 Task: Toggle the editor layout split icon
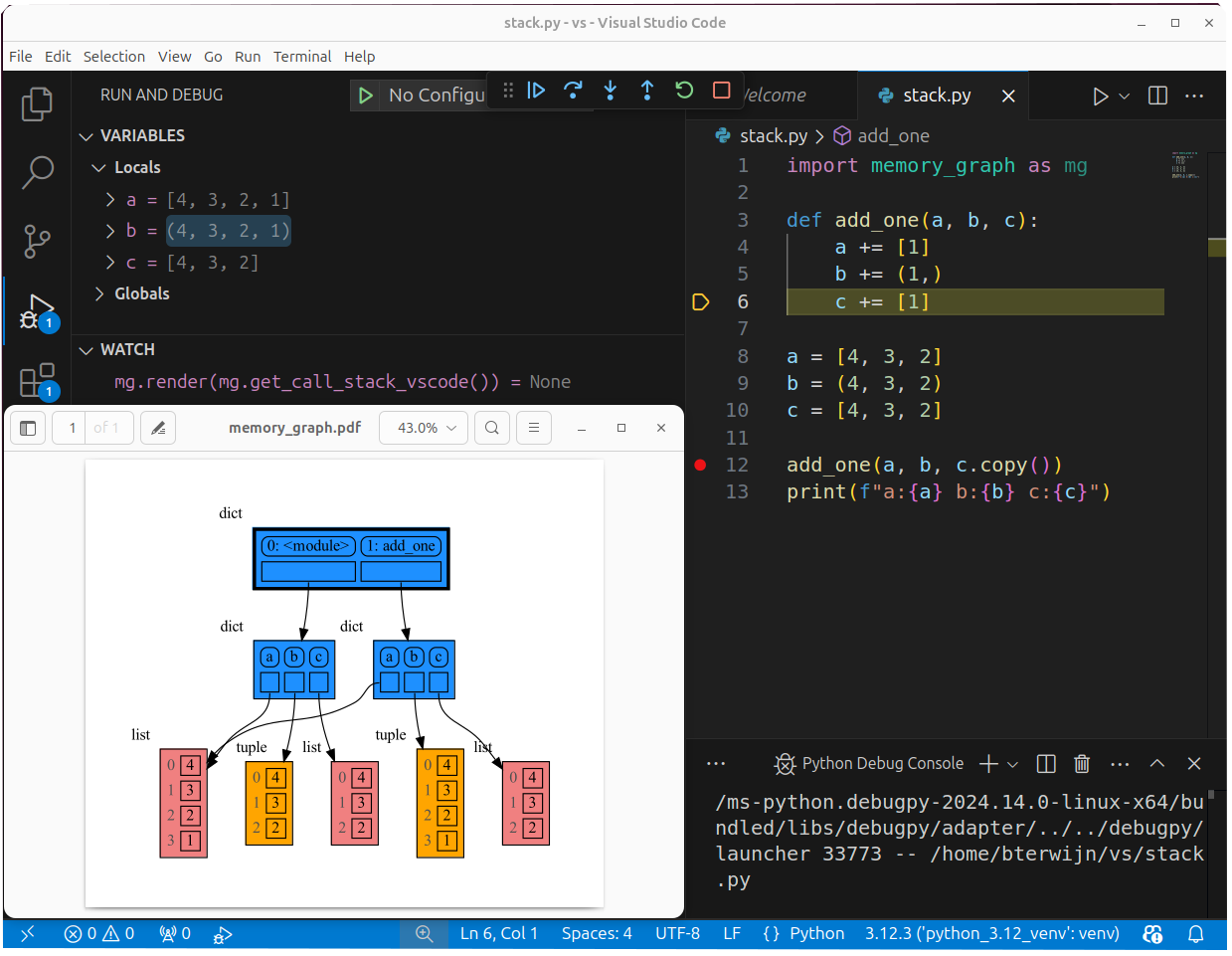pyautogui.click(x=1155, y=96)
